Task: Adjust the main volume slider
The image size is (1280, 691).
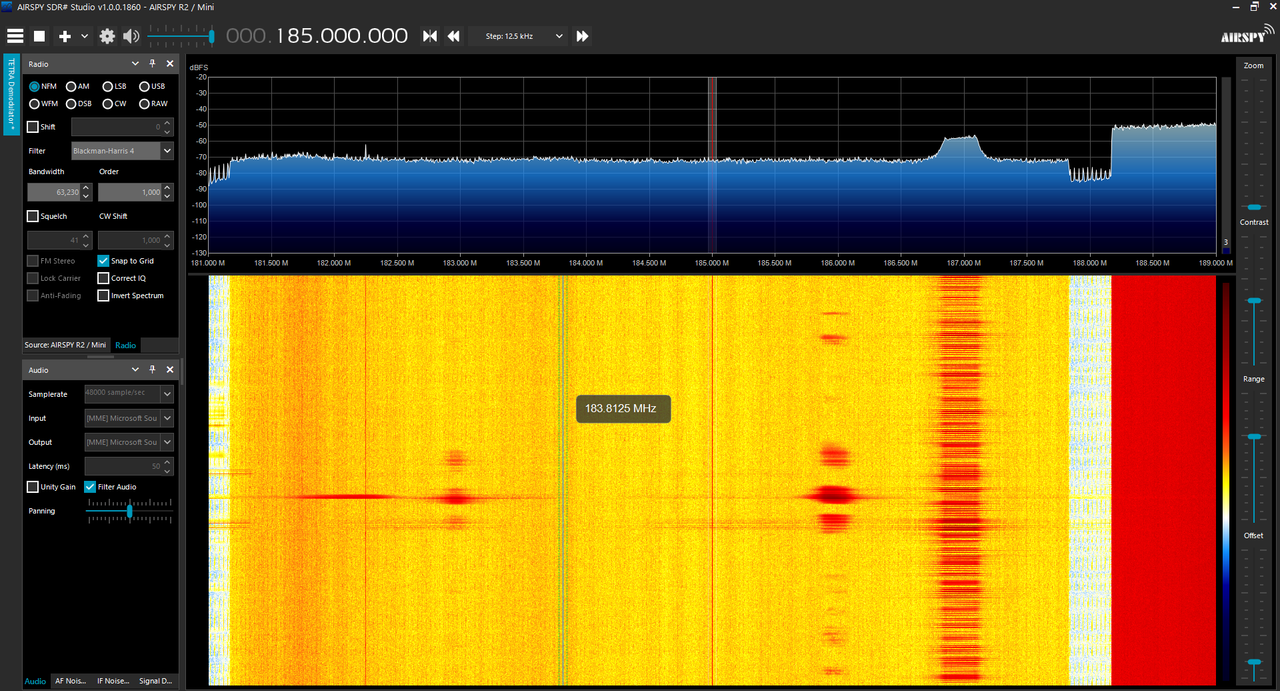Action: (x=180, y=36)
